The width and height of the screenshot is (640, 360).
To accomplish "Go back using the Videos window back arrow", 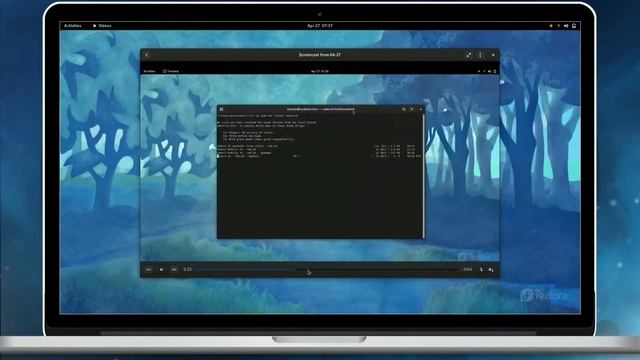I will point(147,55).
